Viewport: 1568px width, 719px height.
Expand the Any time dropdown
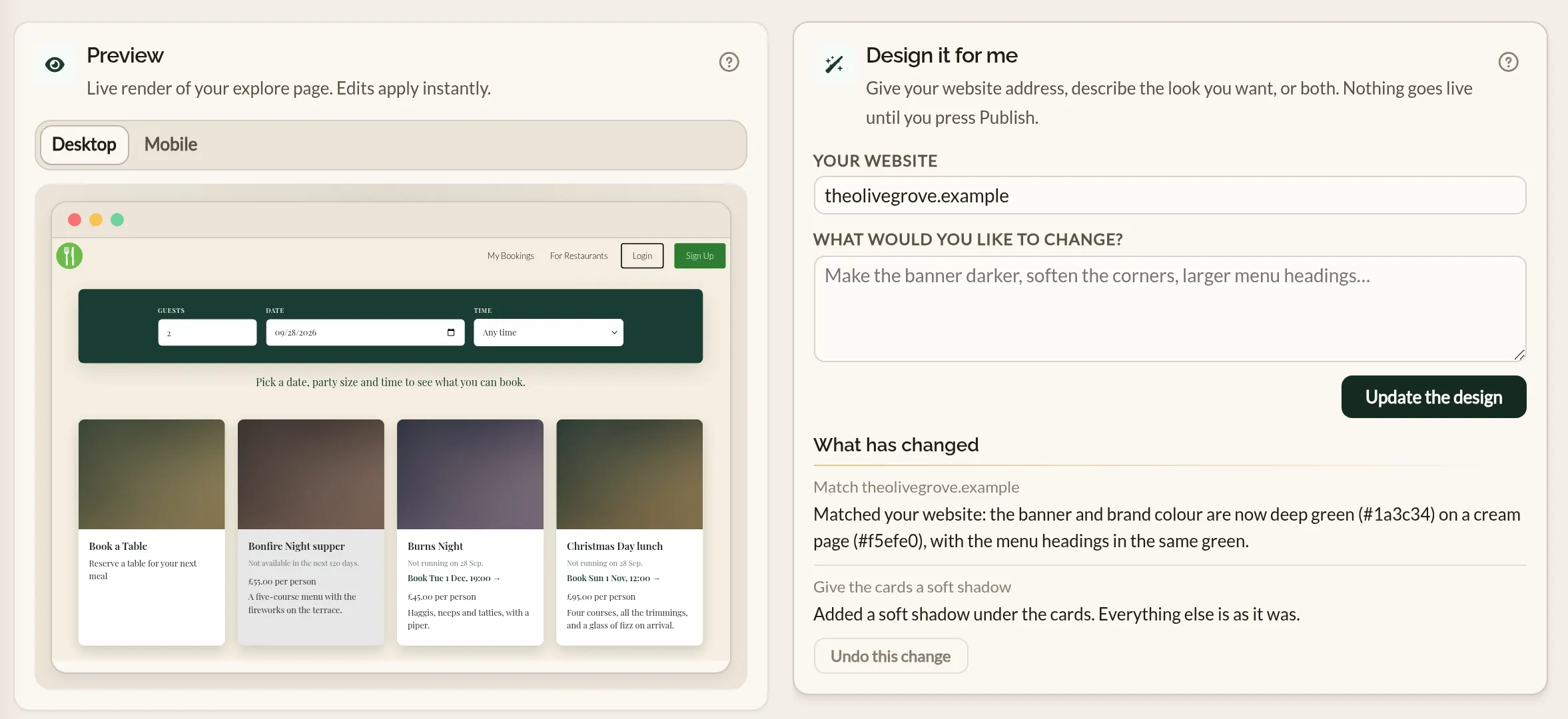(548, 332)
